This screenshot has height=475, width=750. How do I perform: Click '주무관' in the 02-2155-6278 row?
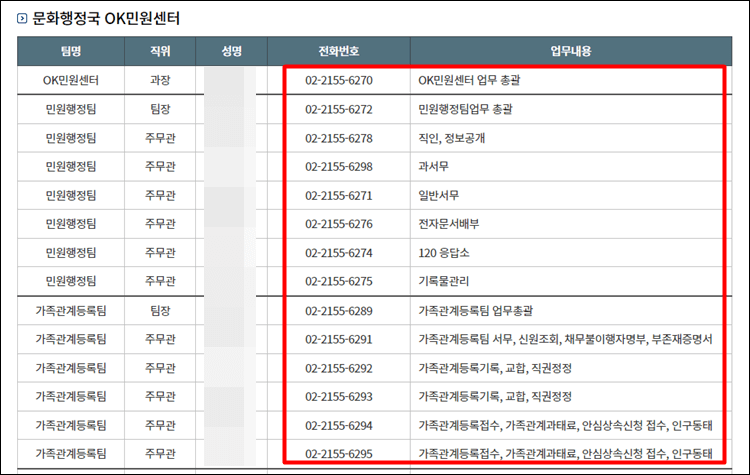160,139
